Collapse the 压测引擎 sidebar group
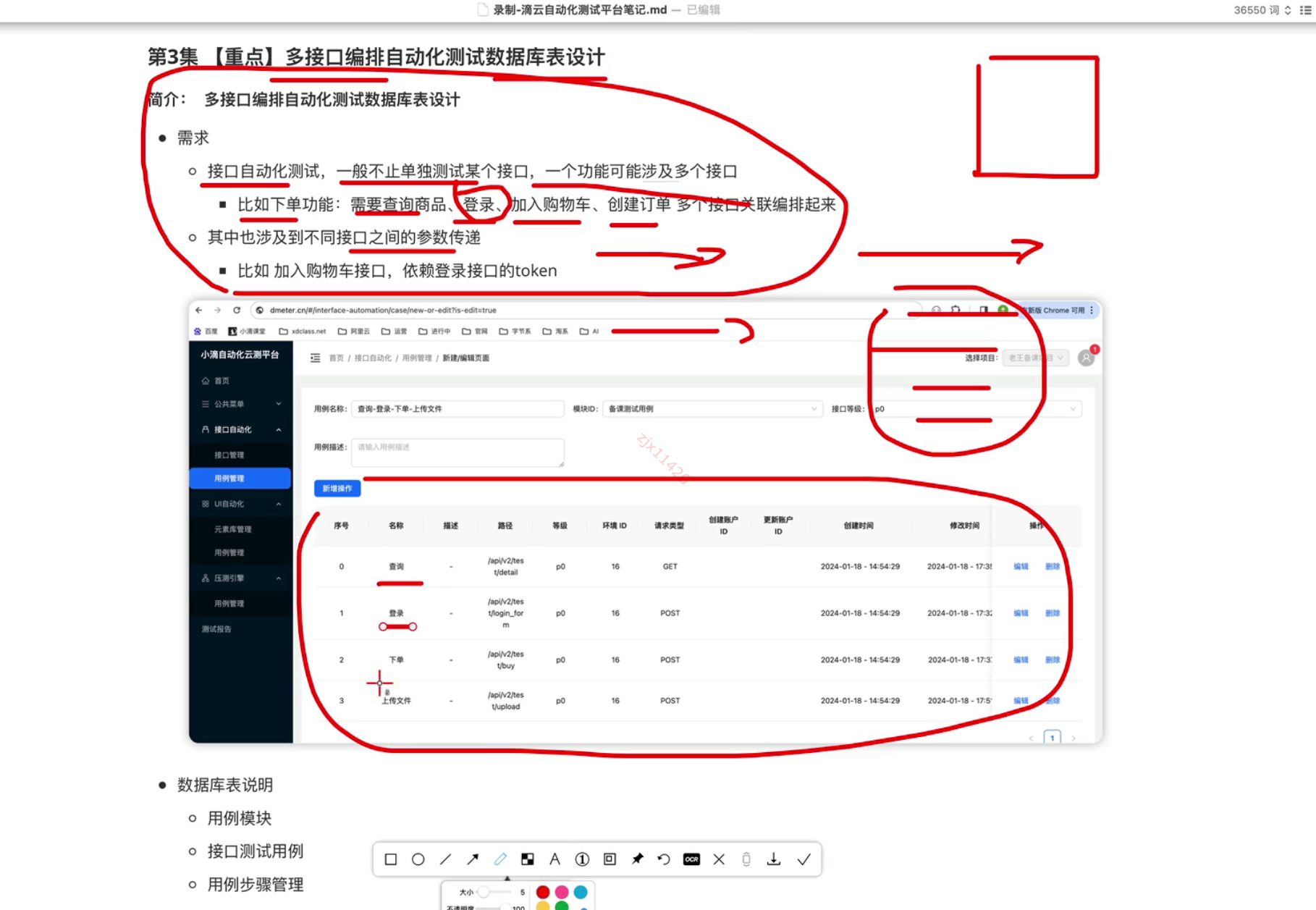 coord(240,578)
